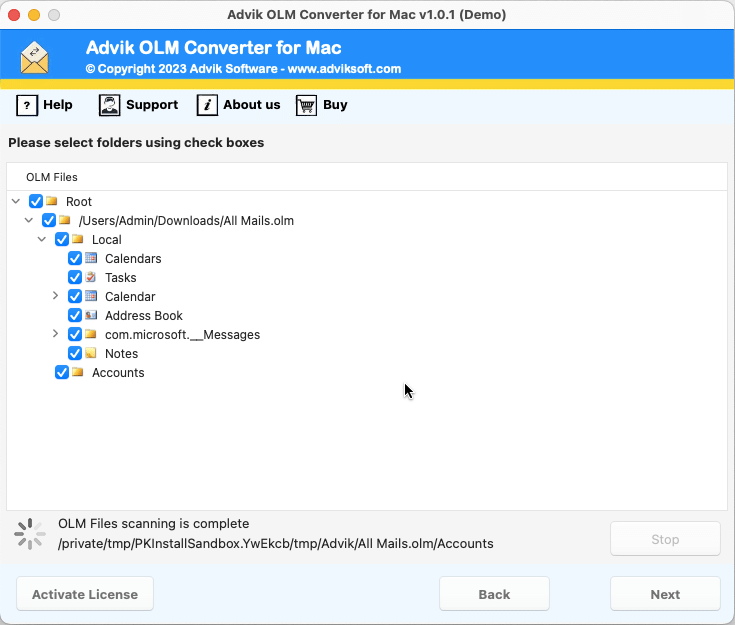Click the Notes sticky note icon
The height and width of the screenshot is (625, 735).
click(91, 353)
